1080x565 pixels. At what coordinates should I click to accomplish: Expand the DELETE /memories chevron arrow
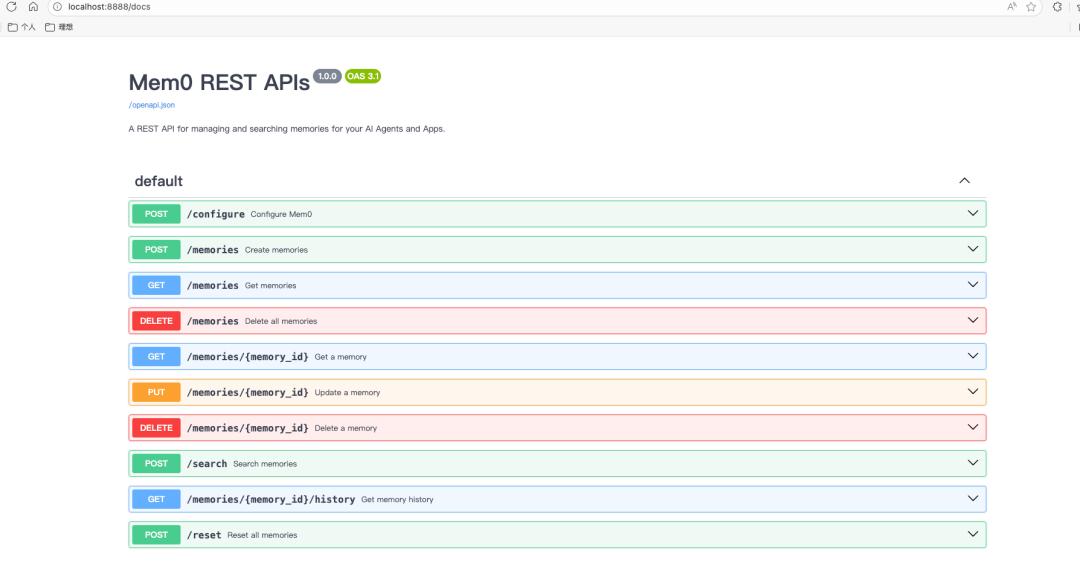pos(973,320)
